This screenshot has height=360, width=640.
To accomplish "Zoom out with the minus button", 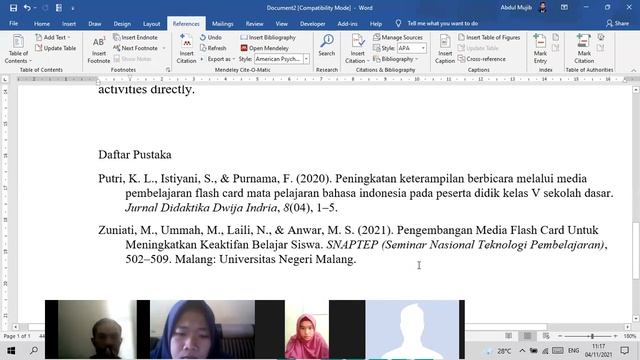I will click(560, 336).
